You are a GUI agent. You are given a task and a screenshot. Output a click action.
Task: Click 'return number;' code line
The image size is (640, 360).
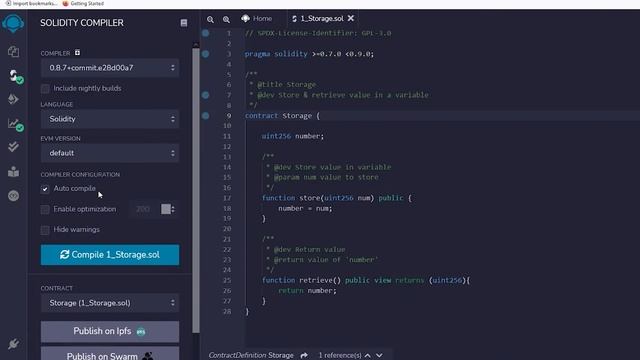coord(307,291)
